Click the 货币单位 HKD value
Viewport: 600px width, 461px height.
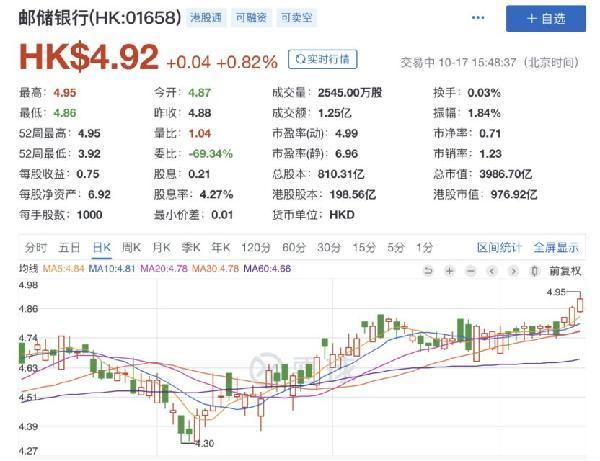342,215
